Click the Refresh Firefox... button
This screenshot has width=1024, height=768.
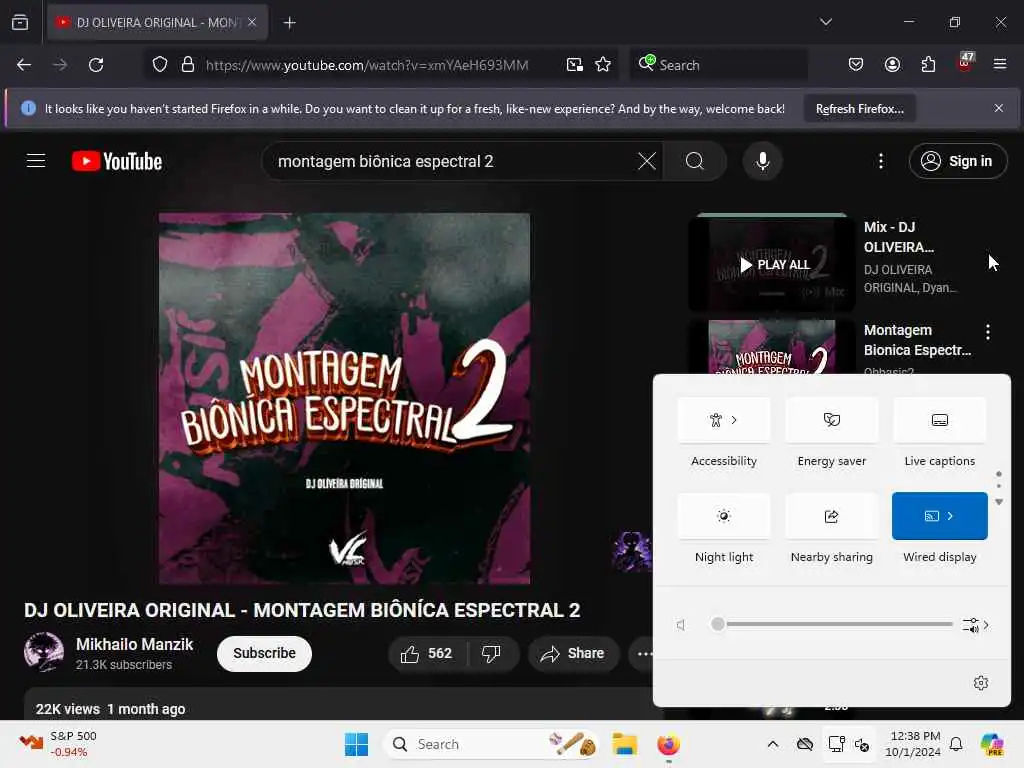coord(859,108)
